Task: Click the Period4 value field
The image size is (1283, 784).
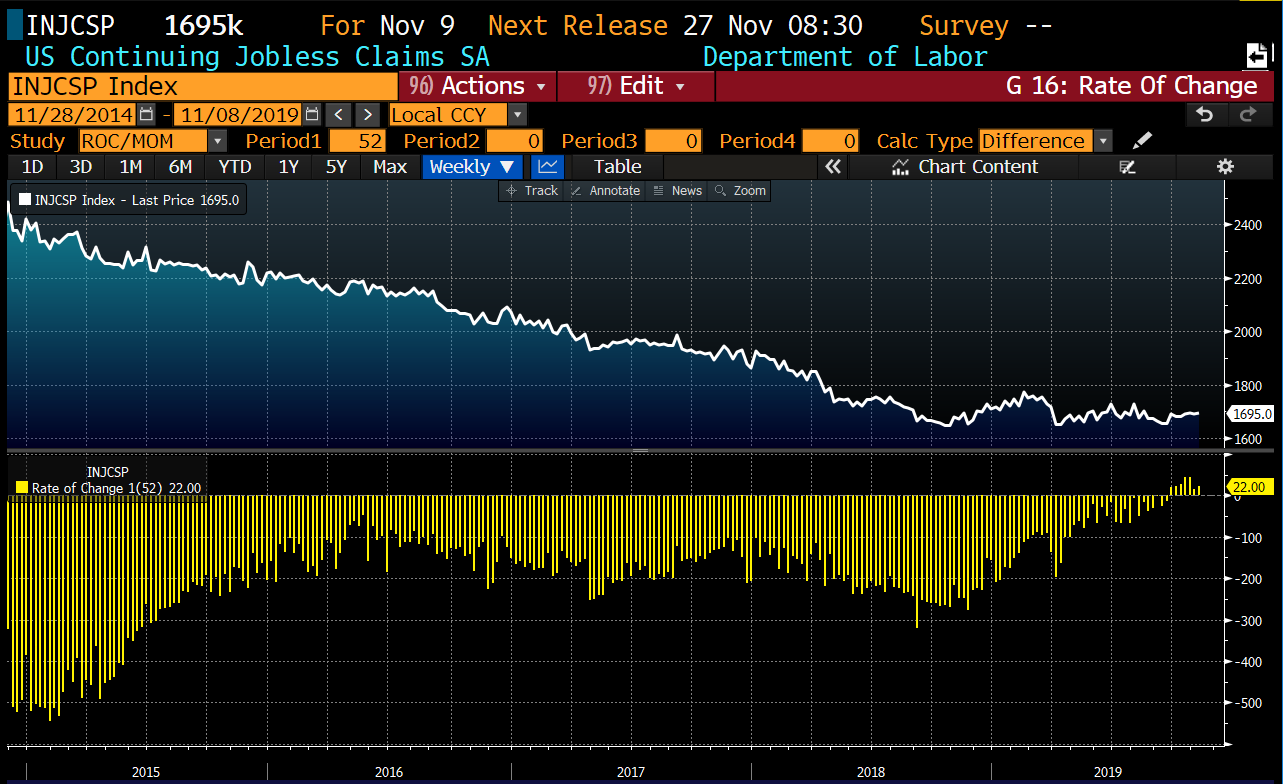Action: tap(829, 141)
